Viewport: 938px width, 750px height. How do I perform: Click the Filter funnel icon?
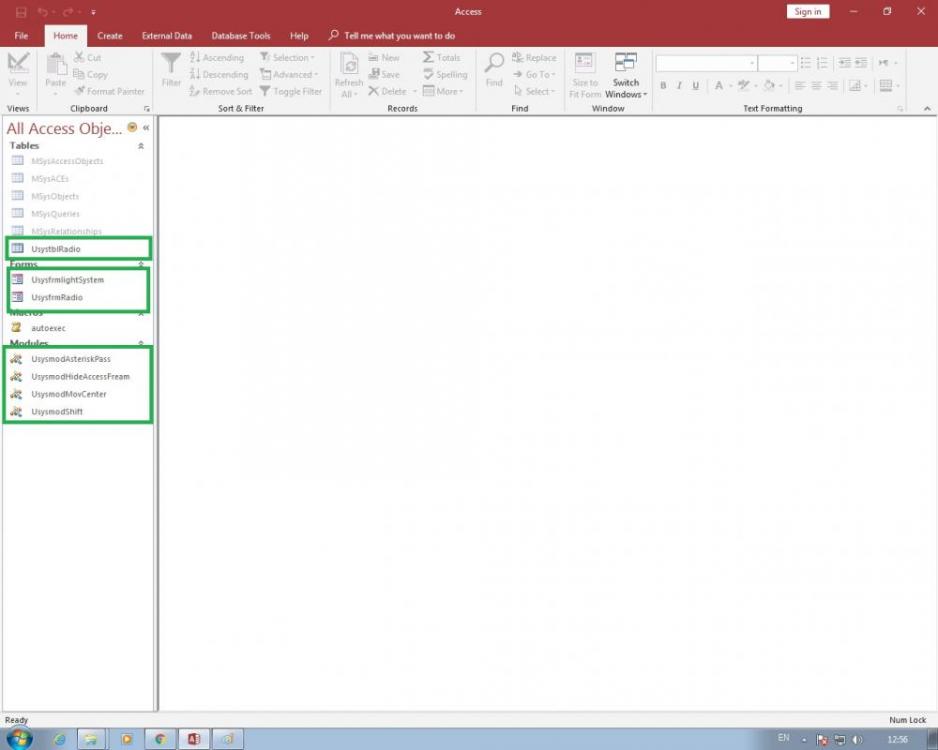coord(170,63)
